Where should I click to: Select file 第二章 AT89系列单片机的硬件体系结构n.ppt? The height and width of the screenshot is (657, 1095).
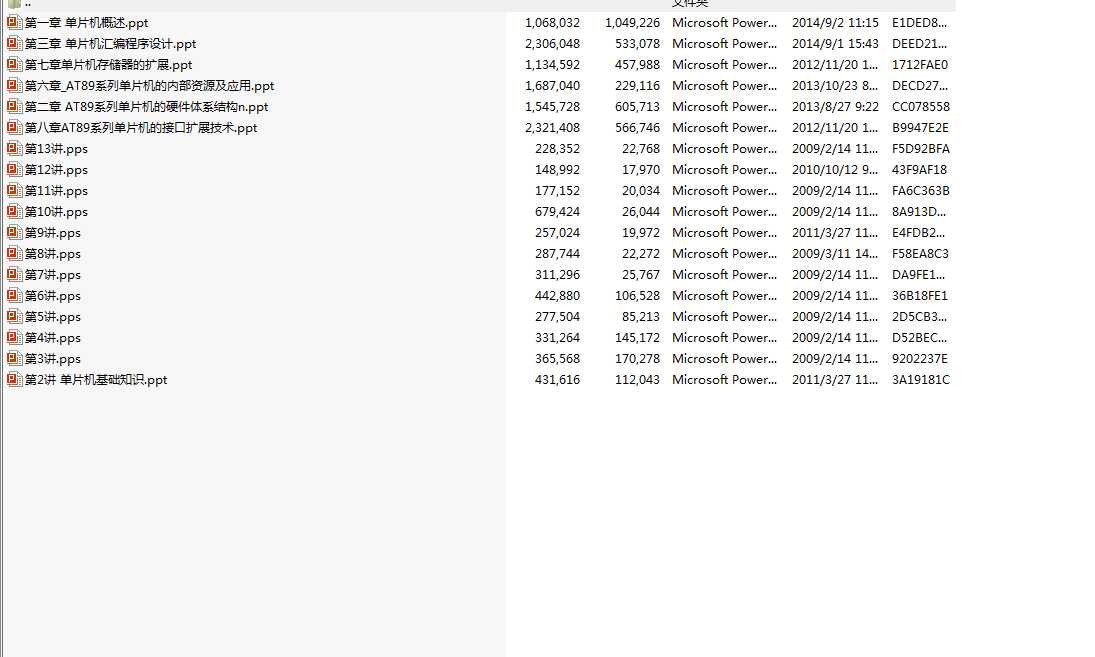(x=146, y=107)
